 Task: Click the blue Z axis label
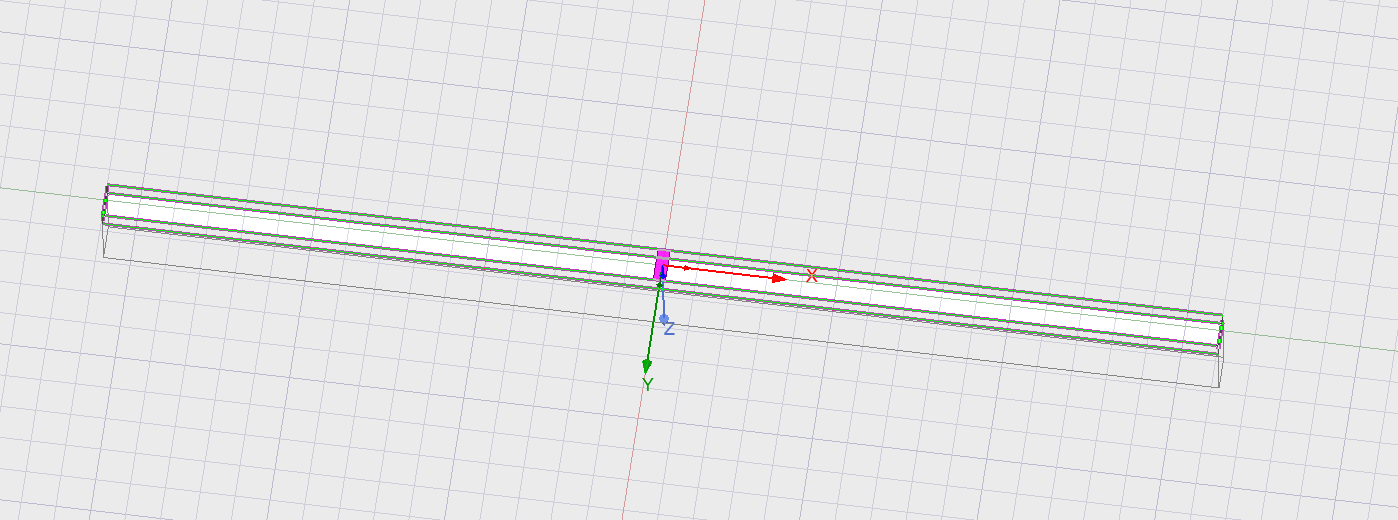pyautogui.click(x=669, y=328)
